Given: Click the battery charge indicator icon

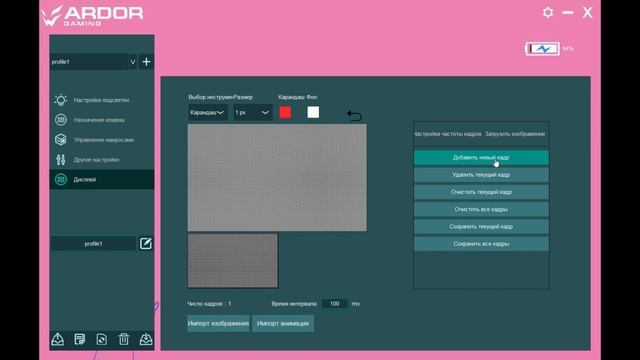Looking at the screenshot, I should pyautogui.click(x=542, y=49).
